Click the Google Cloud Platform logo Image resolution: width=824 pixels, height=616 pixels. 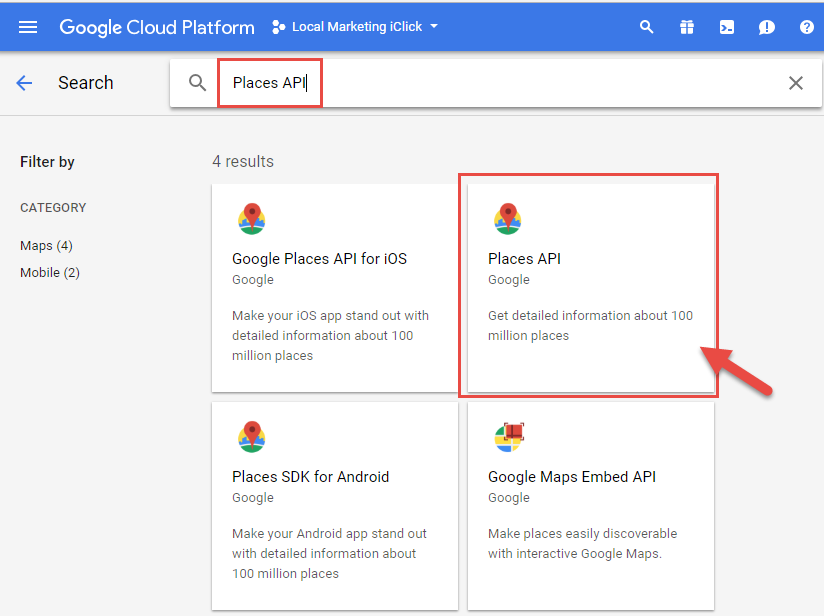tap(157, 27)
